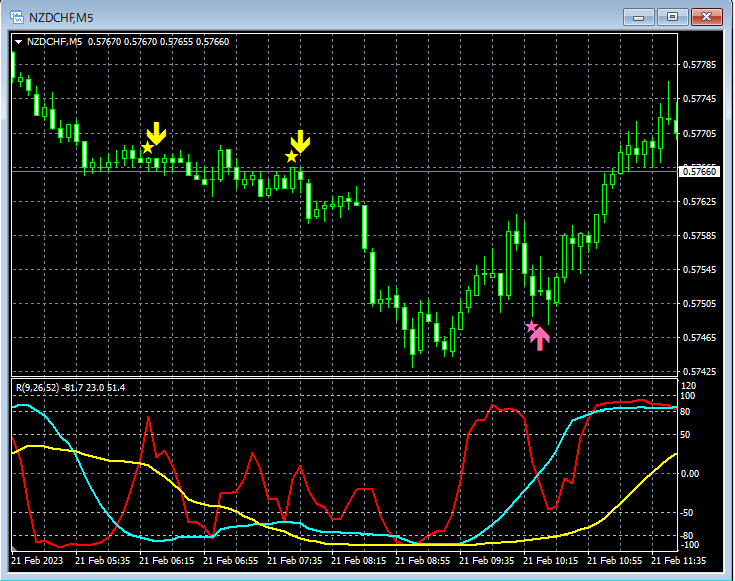Click the 21 Feb 2023 time axis label
Viewport: 735px width, 581px height.
tap(37, 561)
